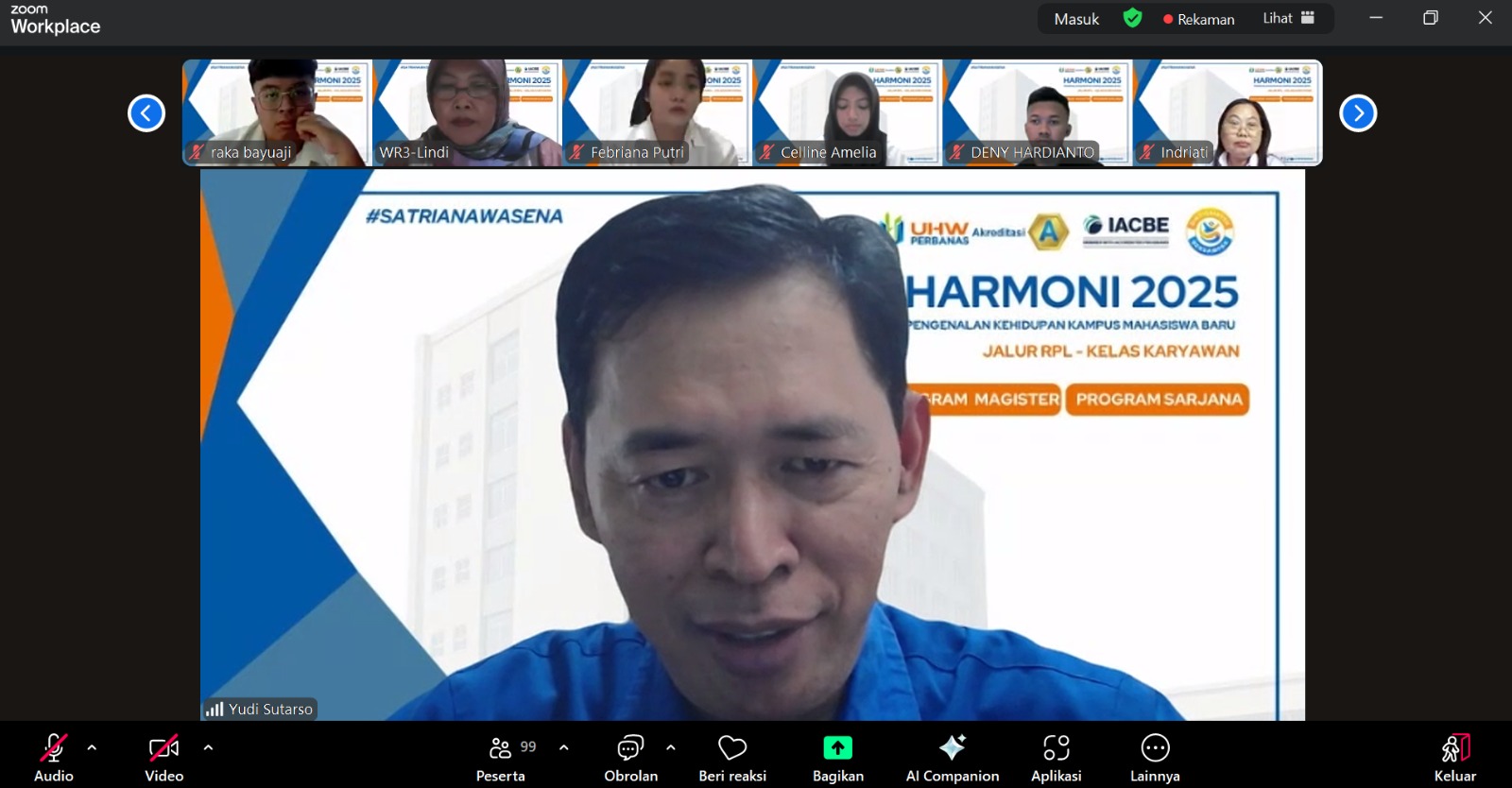Click Keluar to leave meeting
Screen dimensions: 1512x788
pyautogui.click(x=1455, y=758)
